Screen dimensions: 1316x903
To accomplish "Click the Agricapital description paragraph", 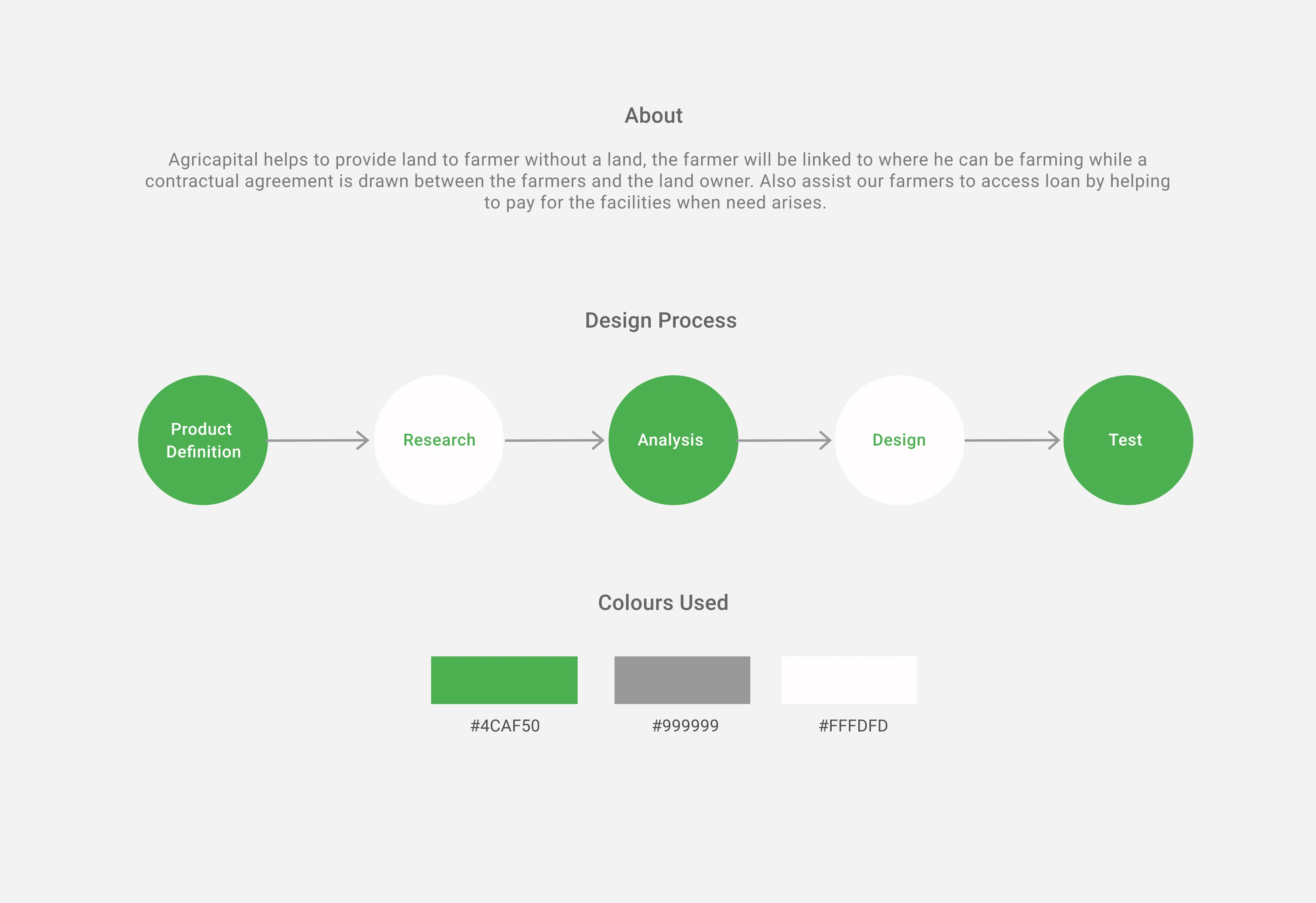I will (x=657, y=181).
